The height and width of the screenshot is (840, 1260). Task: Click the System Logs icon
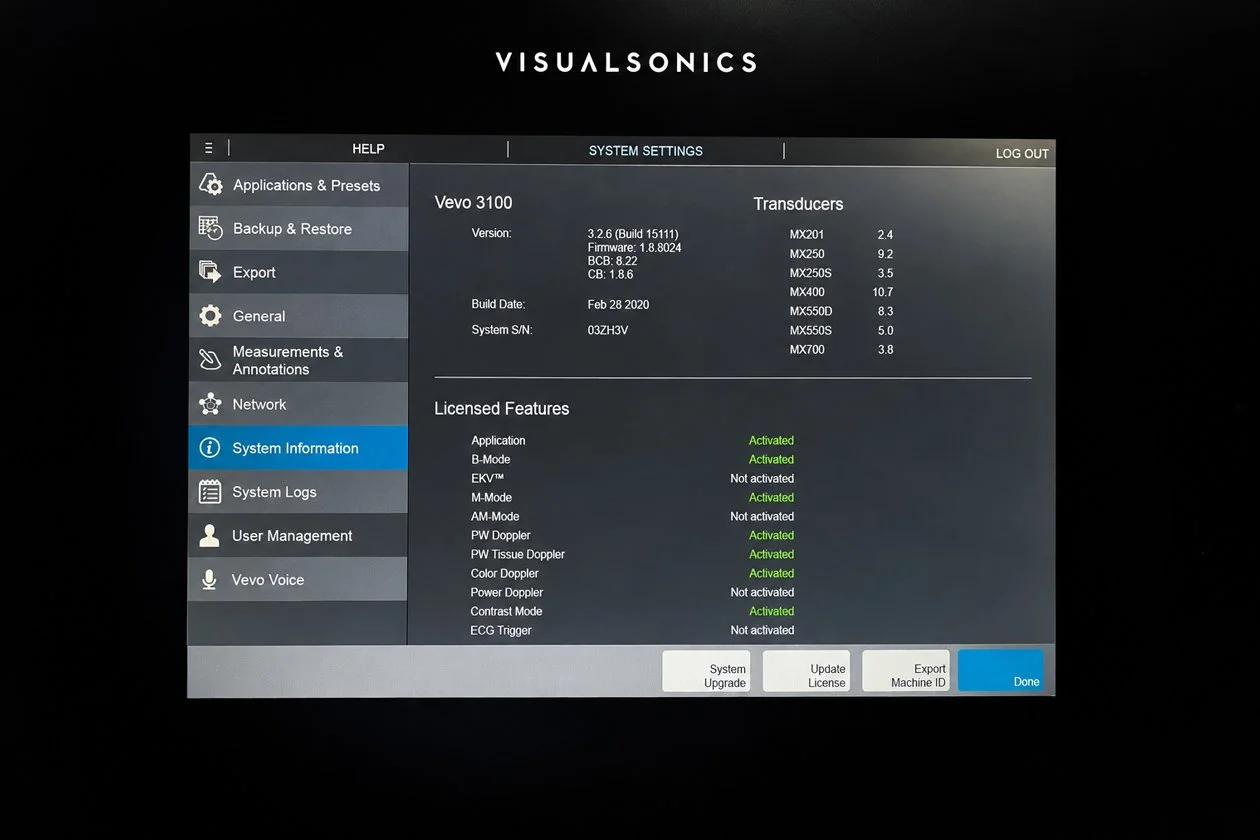click(x=210, y=492)
